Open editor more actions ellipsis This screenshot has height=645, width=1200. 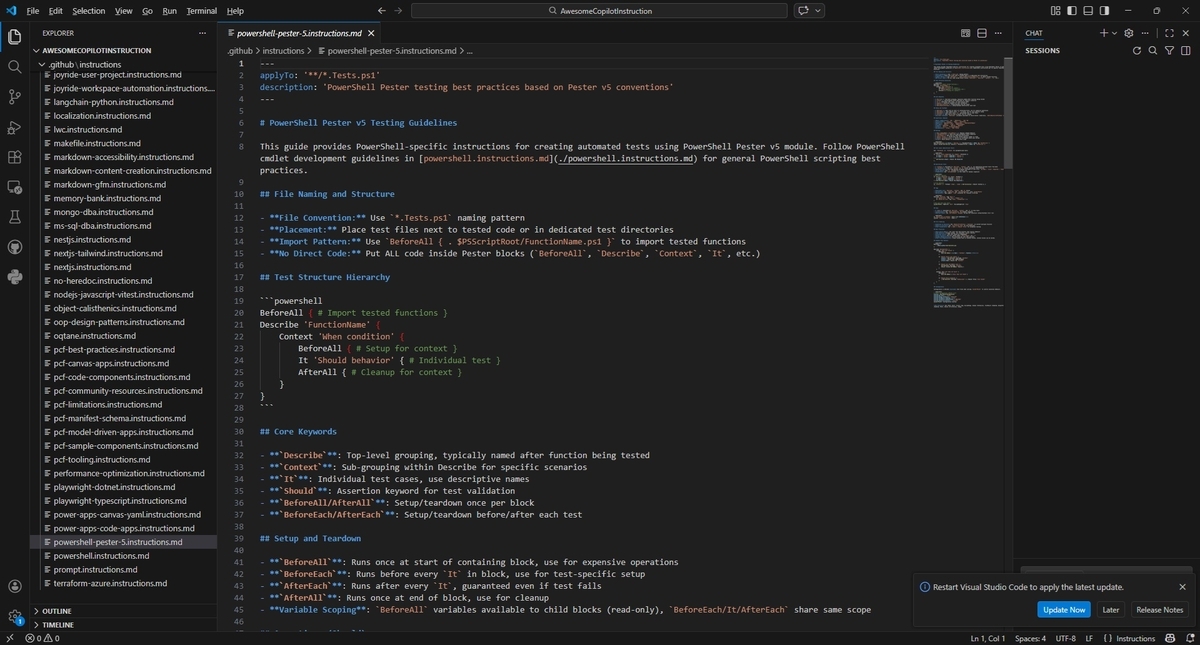click(996, 33)
